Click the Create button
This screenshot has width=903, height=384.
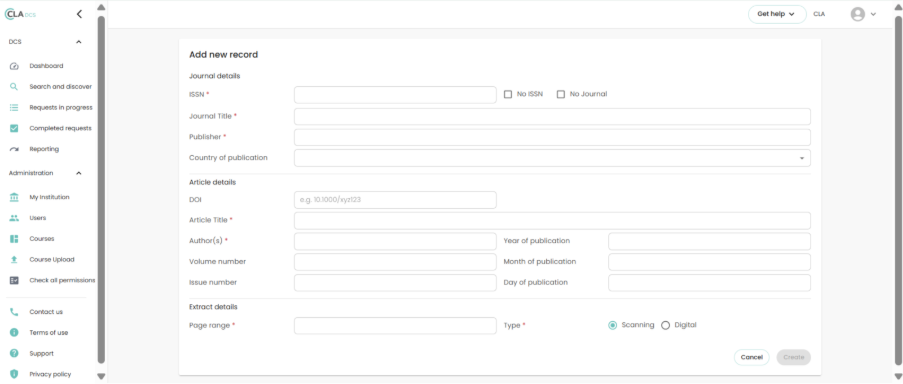(x=794, y=358)
